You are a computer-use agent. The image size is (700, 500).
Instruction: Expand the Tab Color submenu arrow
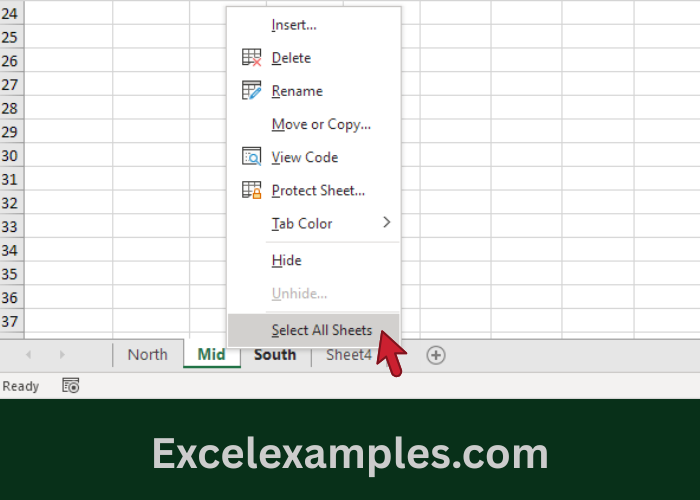pyautogui.click(x=386, y=223)
